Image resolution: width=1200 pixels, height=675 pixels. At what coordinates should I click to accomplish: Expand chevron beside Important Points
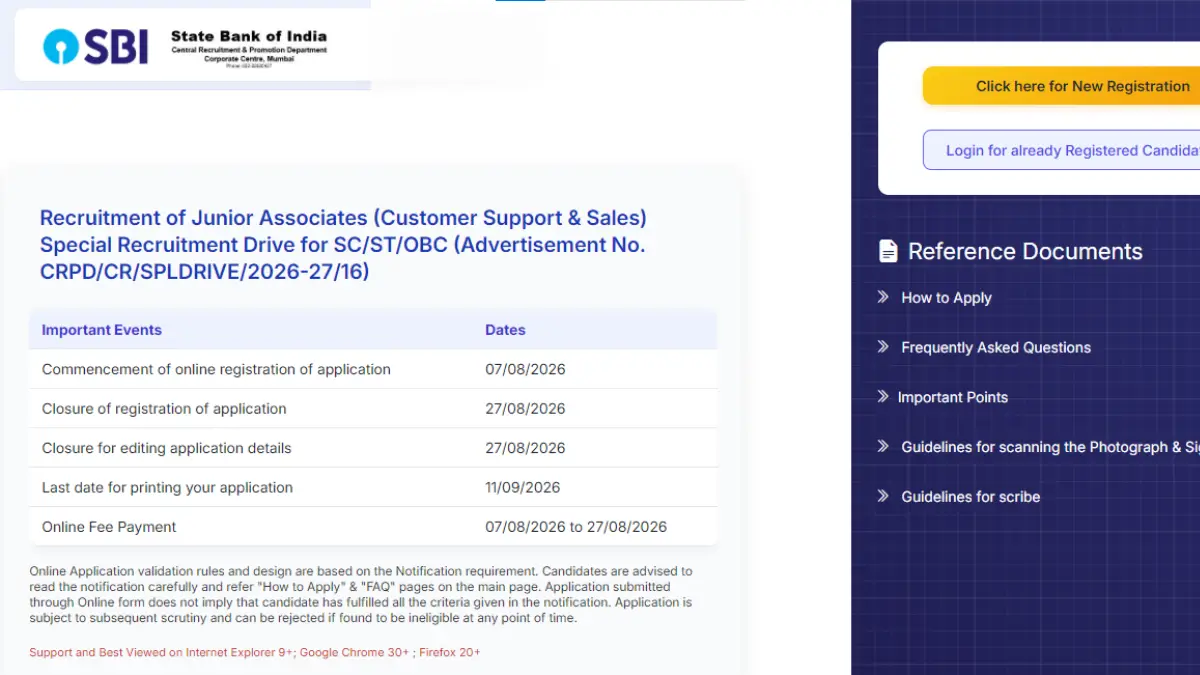coord(883,397)
